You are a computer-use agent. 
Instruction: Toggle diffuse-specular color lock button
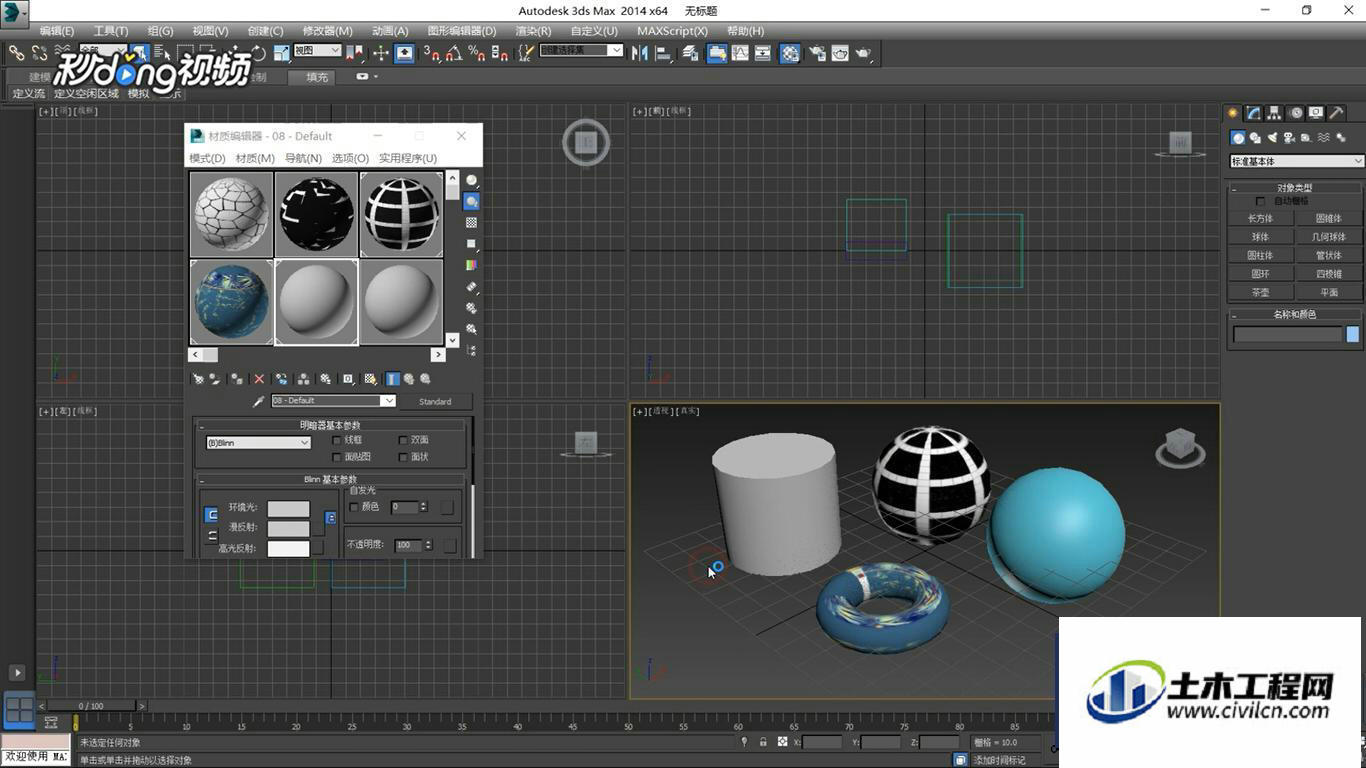211,537
